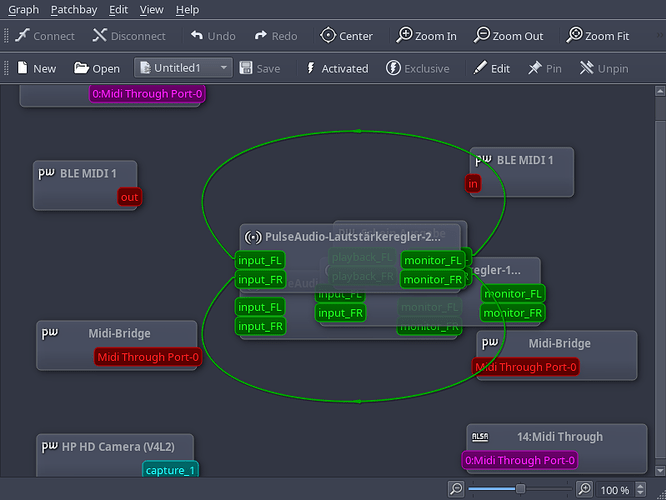Select HP HD Camera capture_1 port
Image resolution: width=666 pixels, height=500 pixels.
tap(170, 470)
